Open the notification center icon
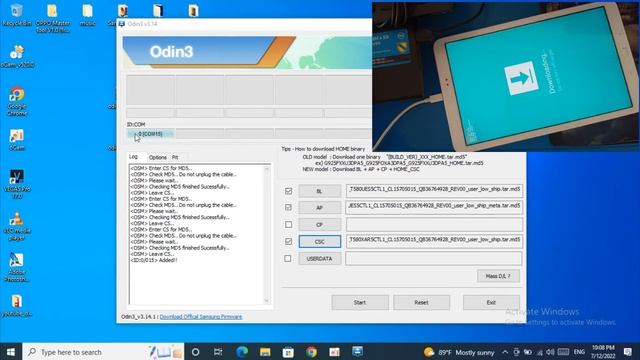Screen dimensions: 640x360 628,352
